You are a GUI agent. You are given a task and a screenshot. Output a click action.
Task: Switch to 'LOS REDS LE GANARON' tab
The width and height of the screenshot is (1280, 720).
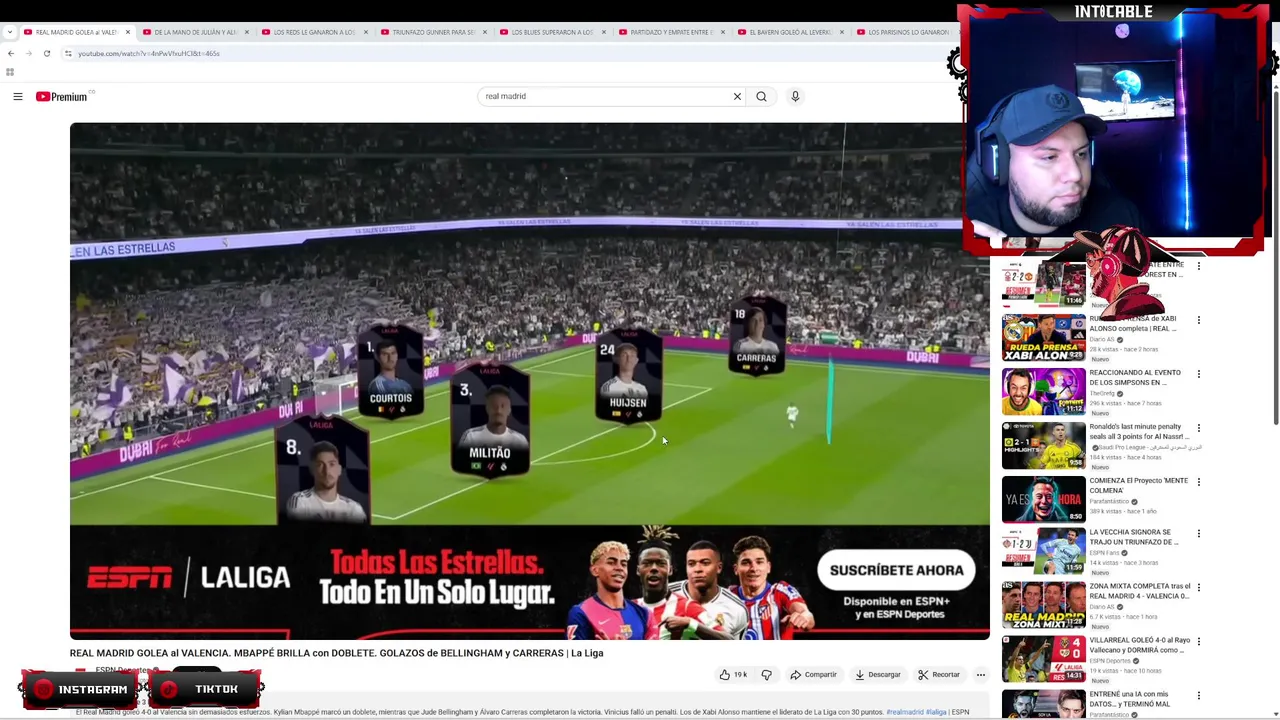pos(315,32)
